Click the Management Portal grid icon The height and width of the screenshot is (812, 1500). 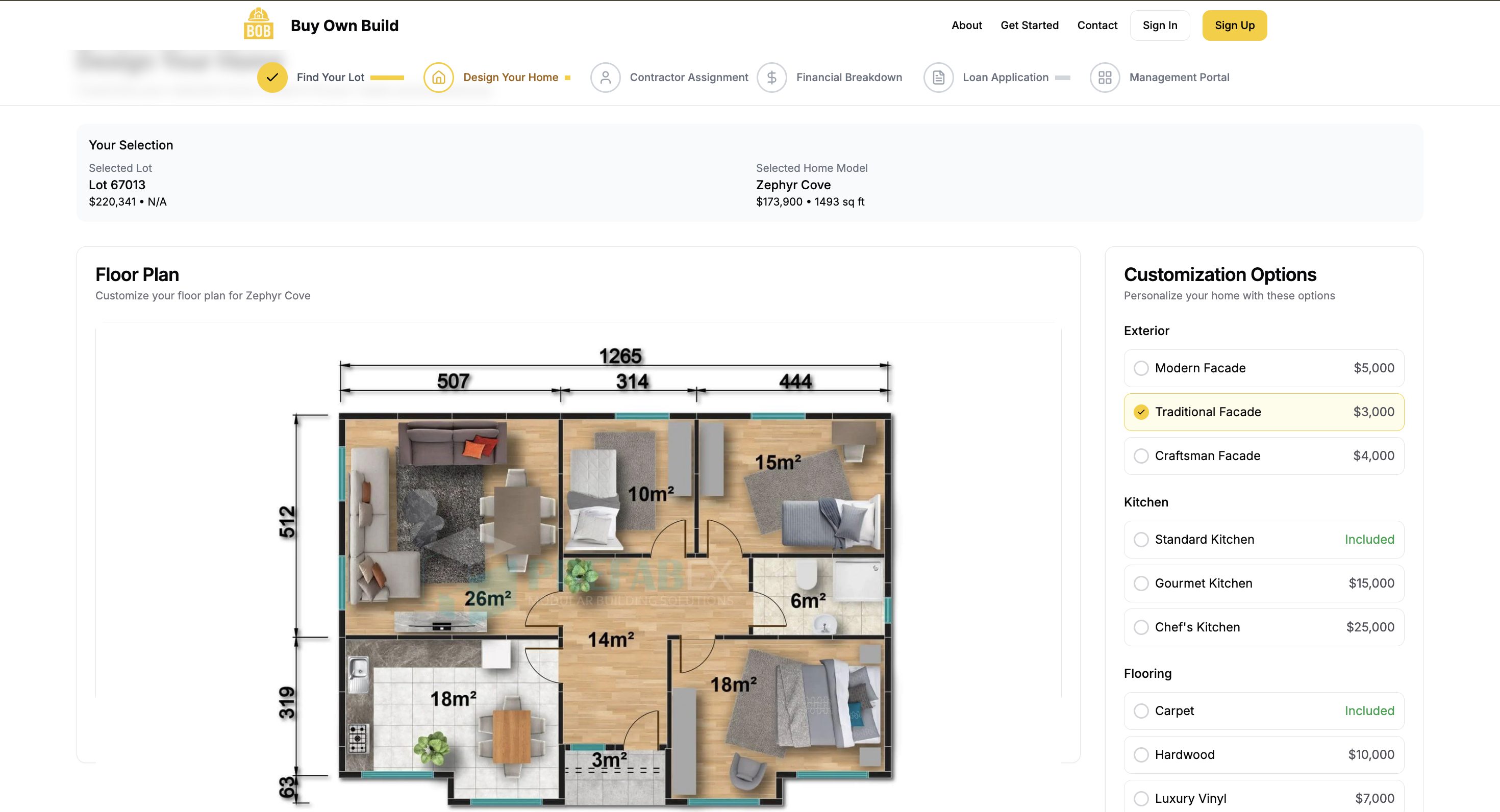click(x=1105, y=78)
